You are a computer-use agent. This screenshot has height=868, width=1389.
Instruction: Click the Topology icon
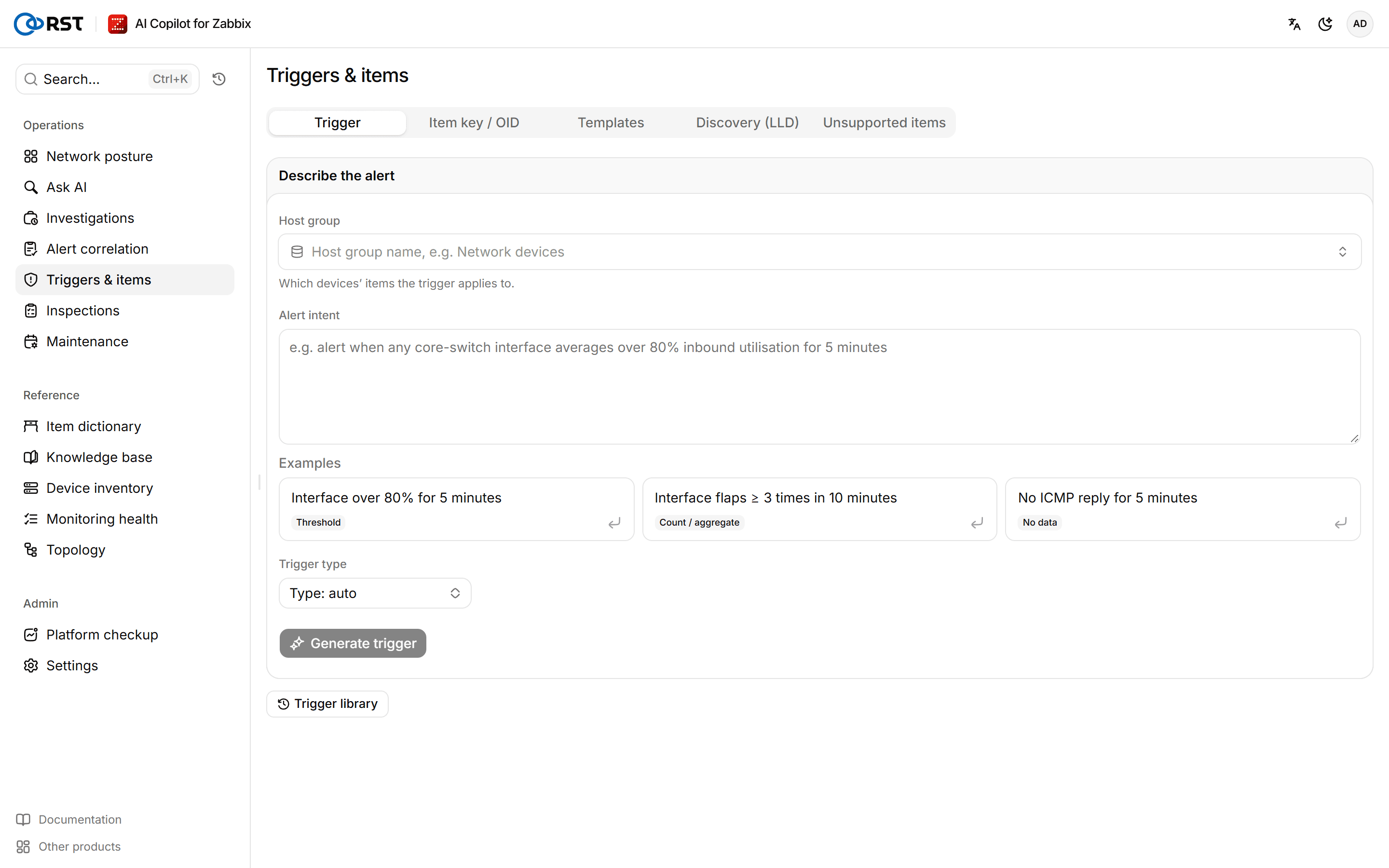pyautogui.click(x=31, y=550)
